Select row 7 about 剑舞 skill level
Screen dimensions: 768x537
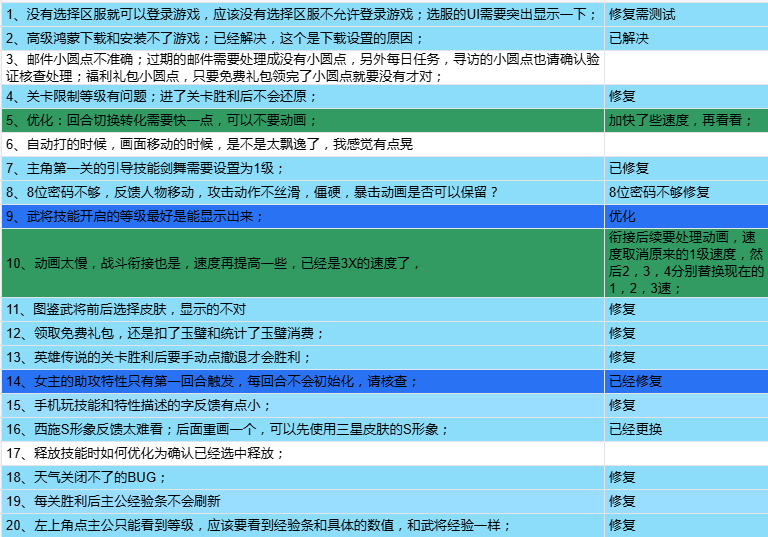[x=303, y=169]
